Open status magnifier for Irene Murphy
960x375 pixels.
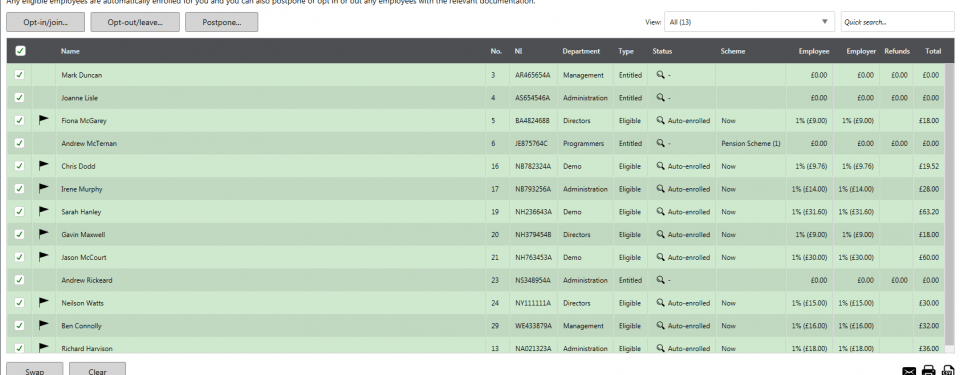coord(661,189)
